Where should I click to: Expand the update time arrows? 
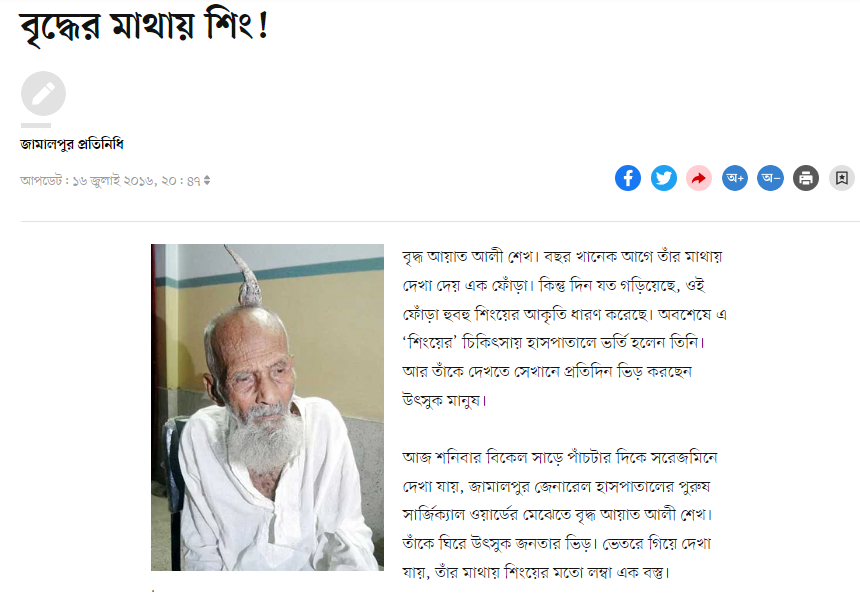207,180
